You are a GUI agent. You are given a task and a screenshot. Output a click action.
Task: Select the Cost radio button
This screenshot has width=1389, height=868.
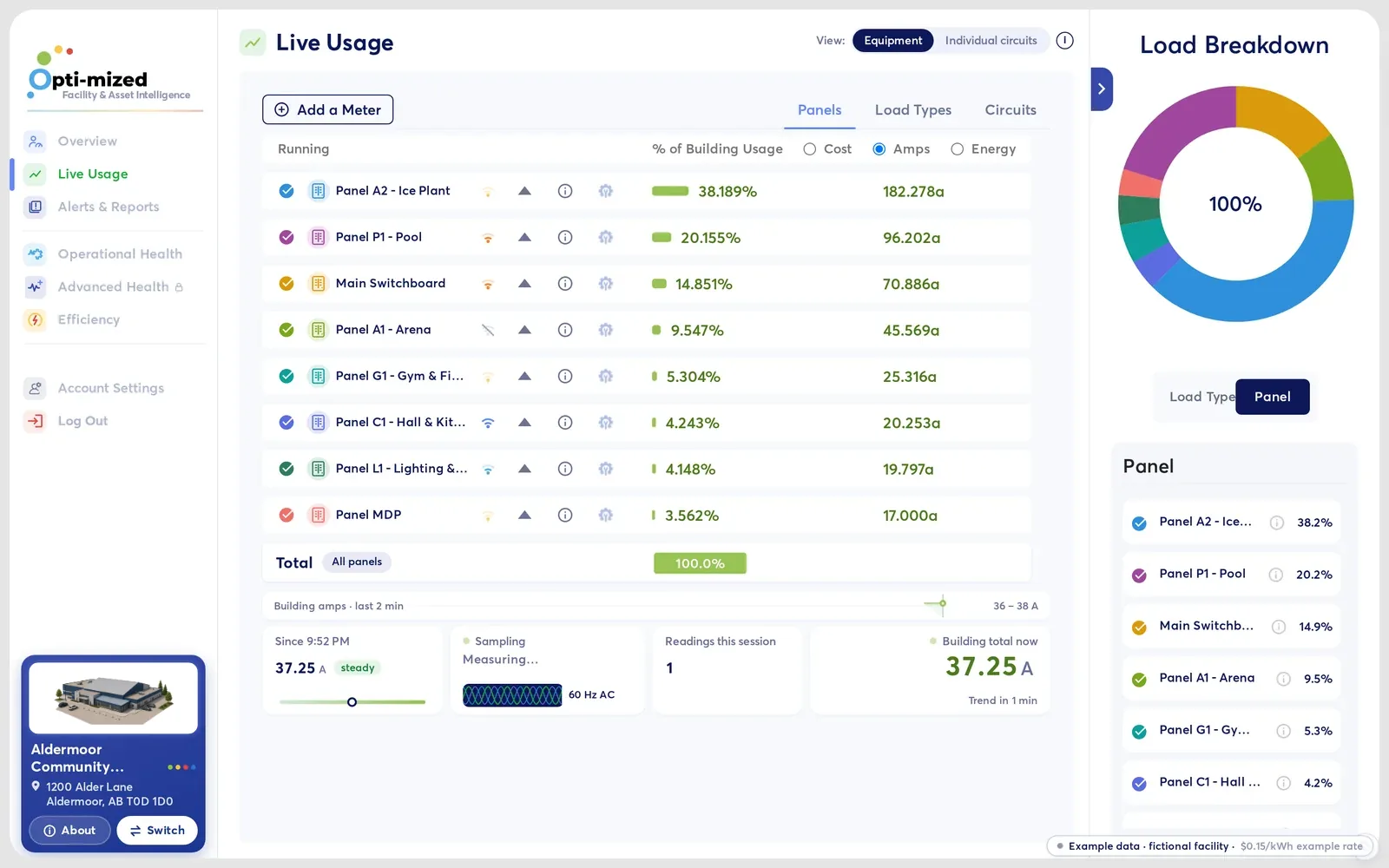click(809, 149)
